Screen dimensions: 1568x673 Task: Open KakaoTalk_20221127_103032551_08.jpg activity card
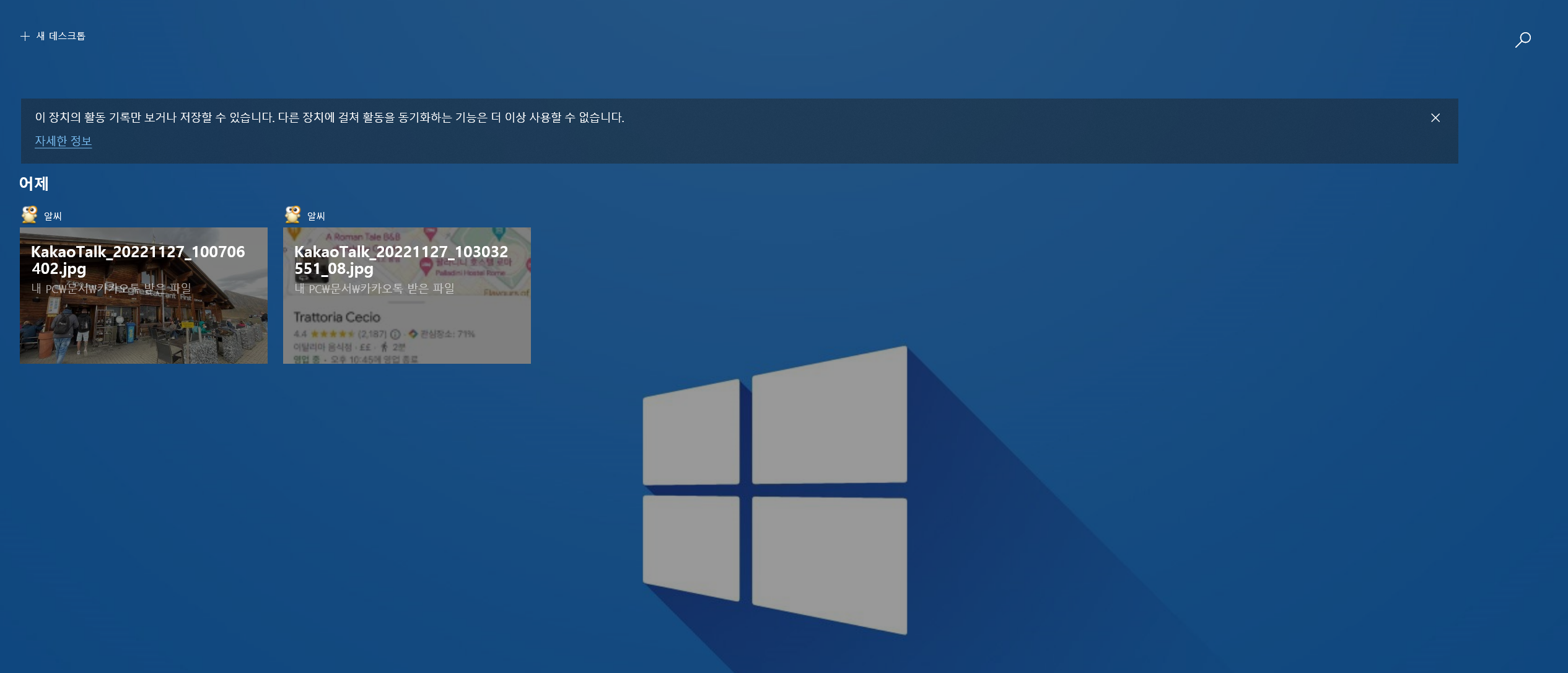407,296
